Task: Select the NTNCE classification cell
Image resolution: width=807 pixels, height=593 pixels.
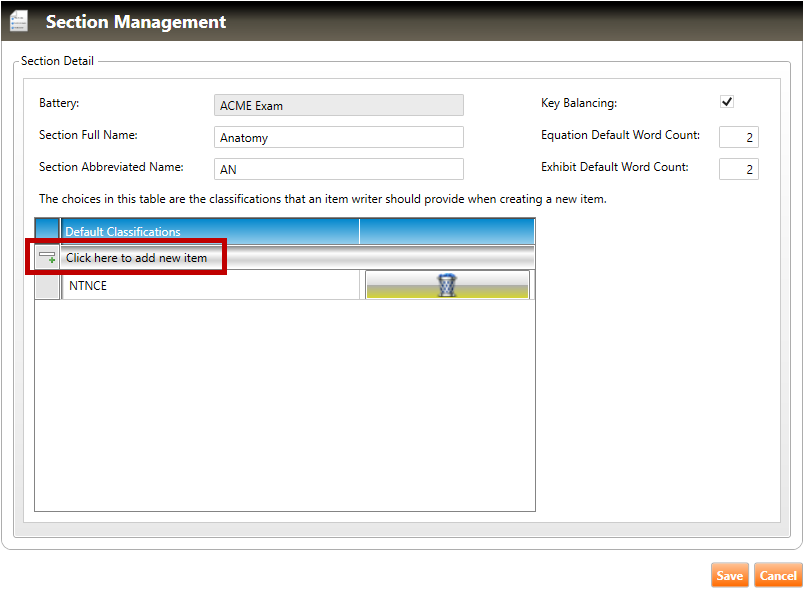Action: 210,286
